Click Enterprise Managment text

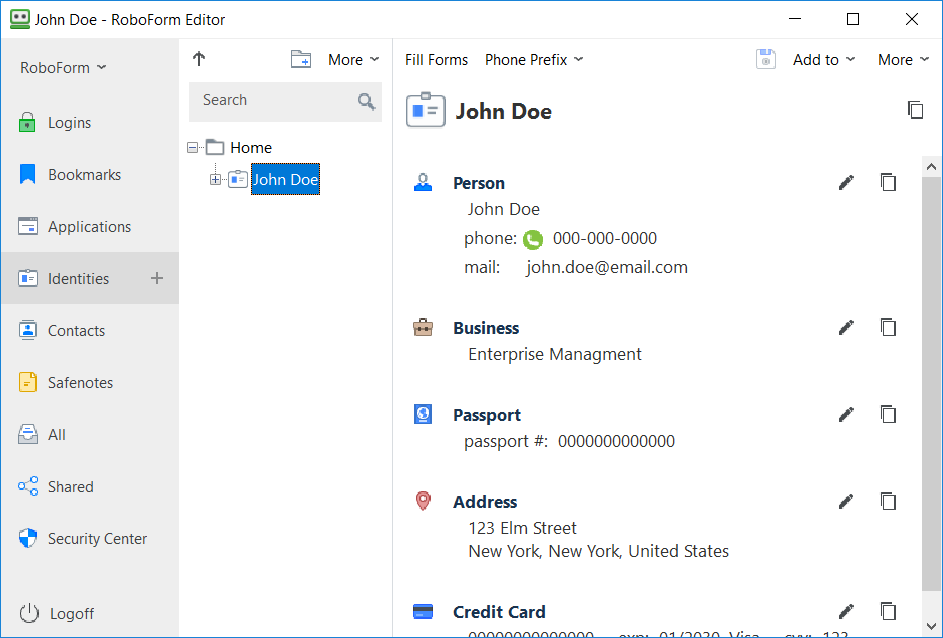[x=554, y=354]
